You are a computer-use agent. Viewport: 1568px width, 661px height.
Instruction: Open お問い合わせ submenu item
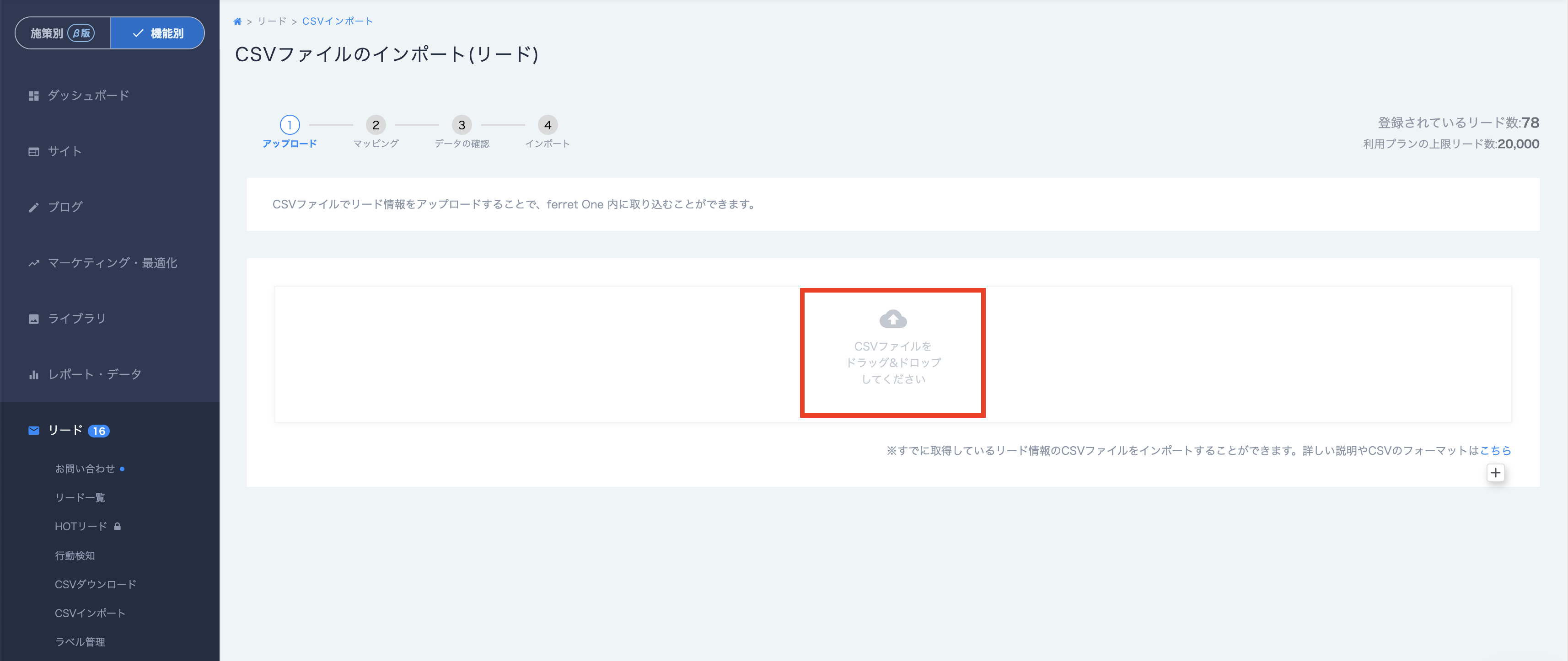[85, 469]
